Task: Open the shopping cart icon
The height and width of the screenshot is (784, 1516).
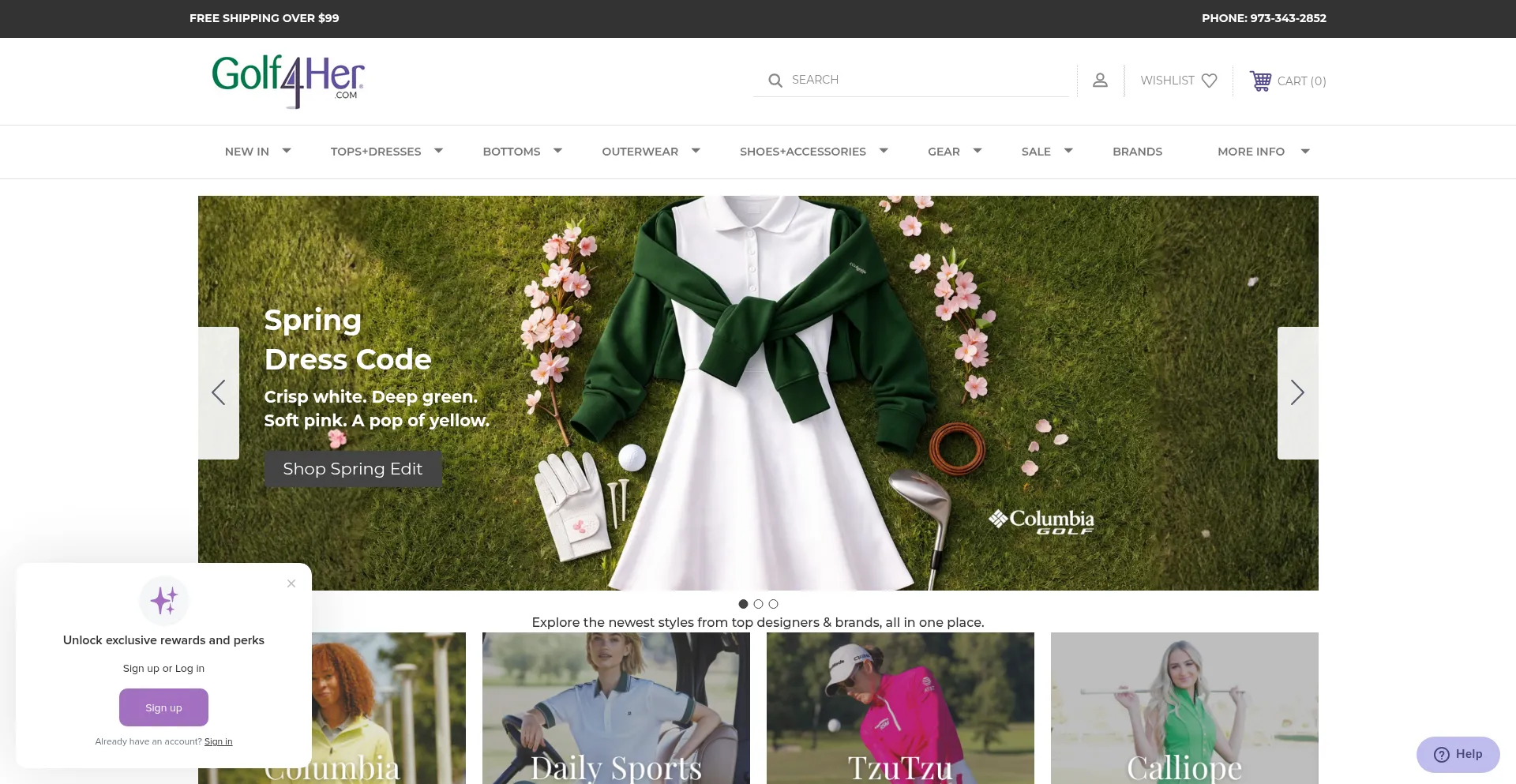Action: pyautogui.click(x=1260, y=81)
